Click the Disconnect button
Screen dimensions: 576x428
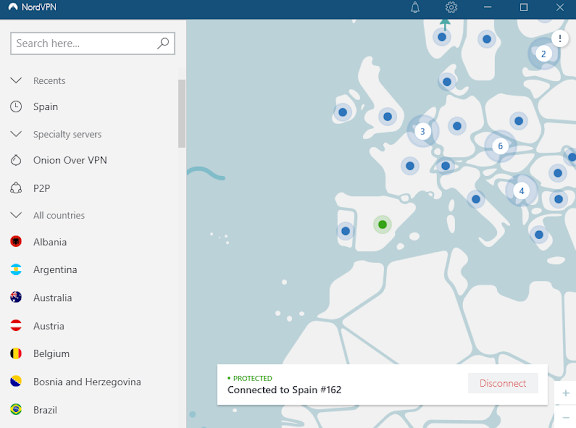tap(503, 383)
